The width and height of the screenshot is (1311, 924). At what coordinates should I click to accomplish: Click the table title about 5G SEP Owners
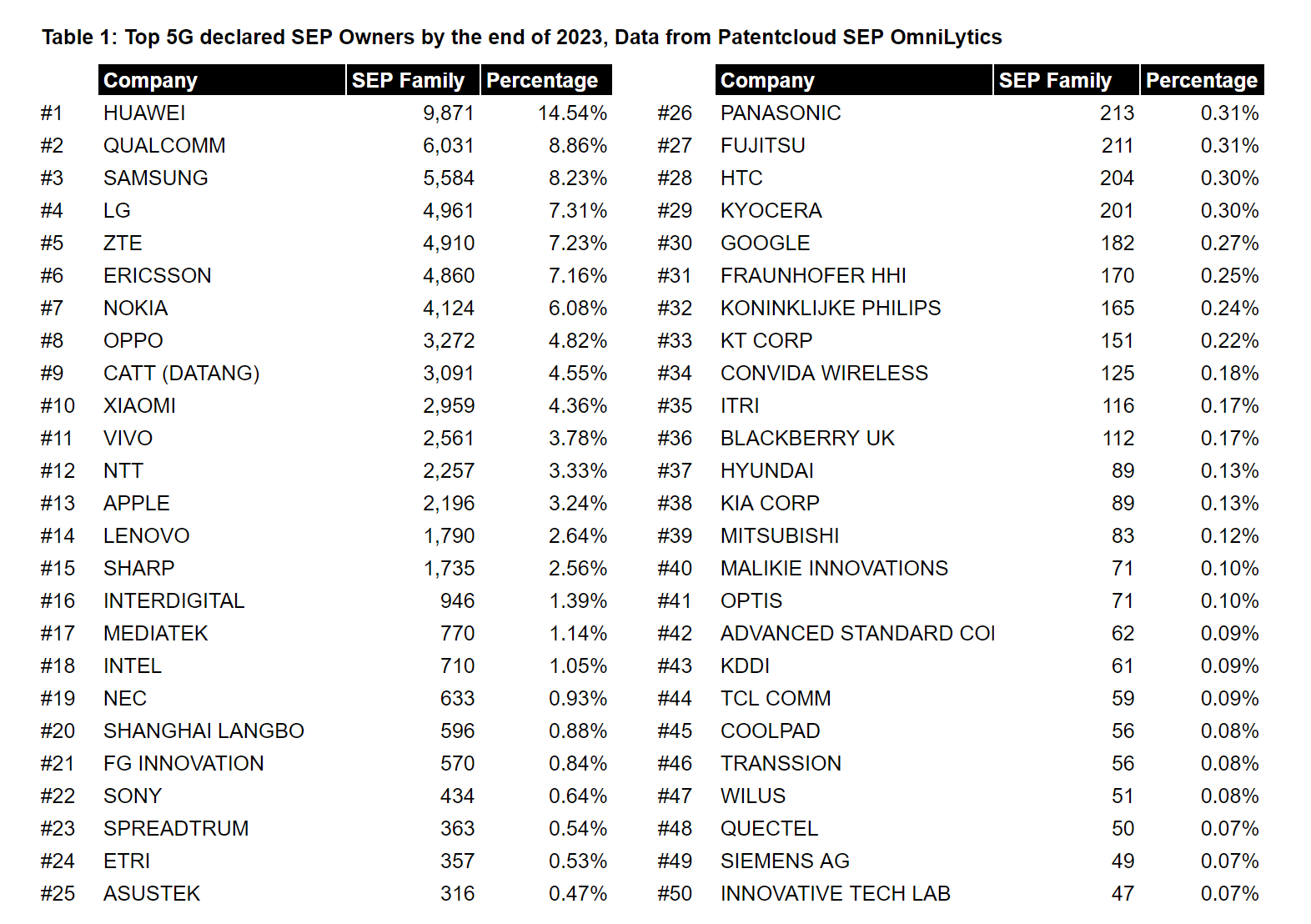click(521, 38)
